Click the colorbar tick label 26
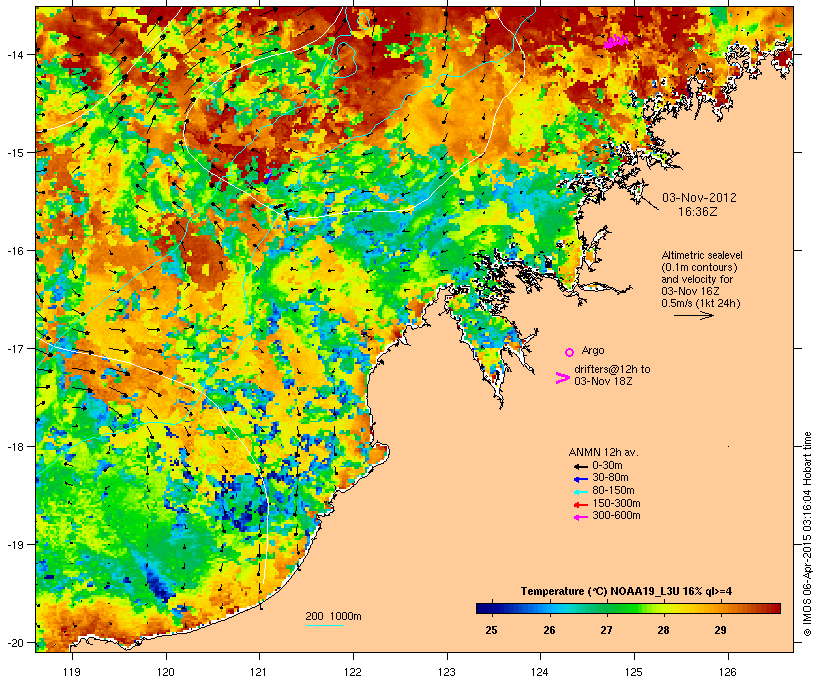The image size is (820, 680). [549, 630]
